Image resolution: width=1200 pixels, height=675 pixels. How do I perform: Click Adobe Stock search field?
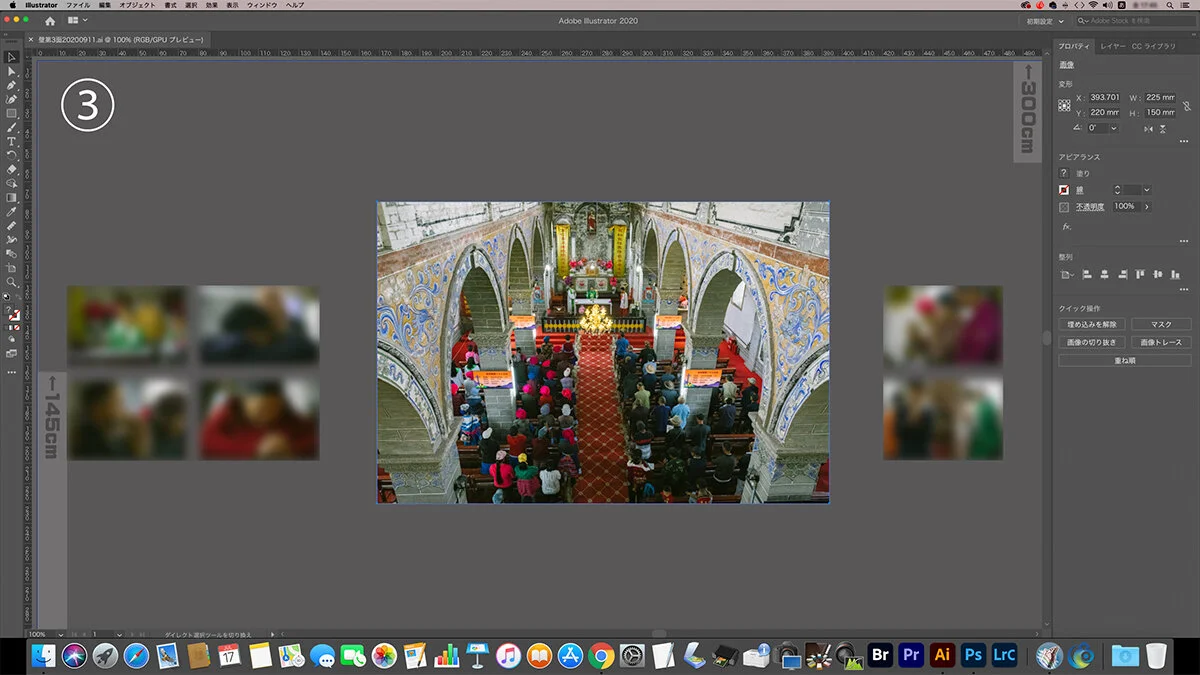(x=1136, y=20)
